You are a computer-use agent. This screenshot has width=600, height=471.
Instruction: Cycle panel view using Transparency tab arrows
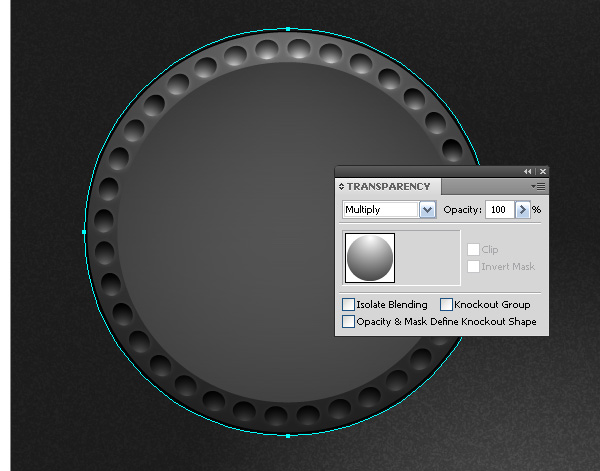(x=341, y=187)
